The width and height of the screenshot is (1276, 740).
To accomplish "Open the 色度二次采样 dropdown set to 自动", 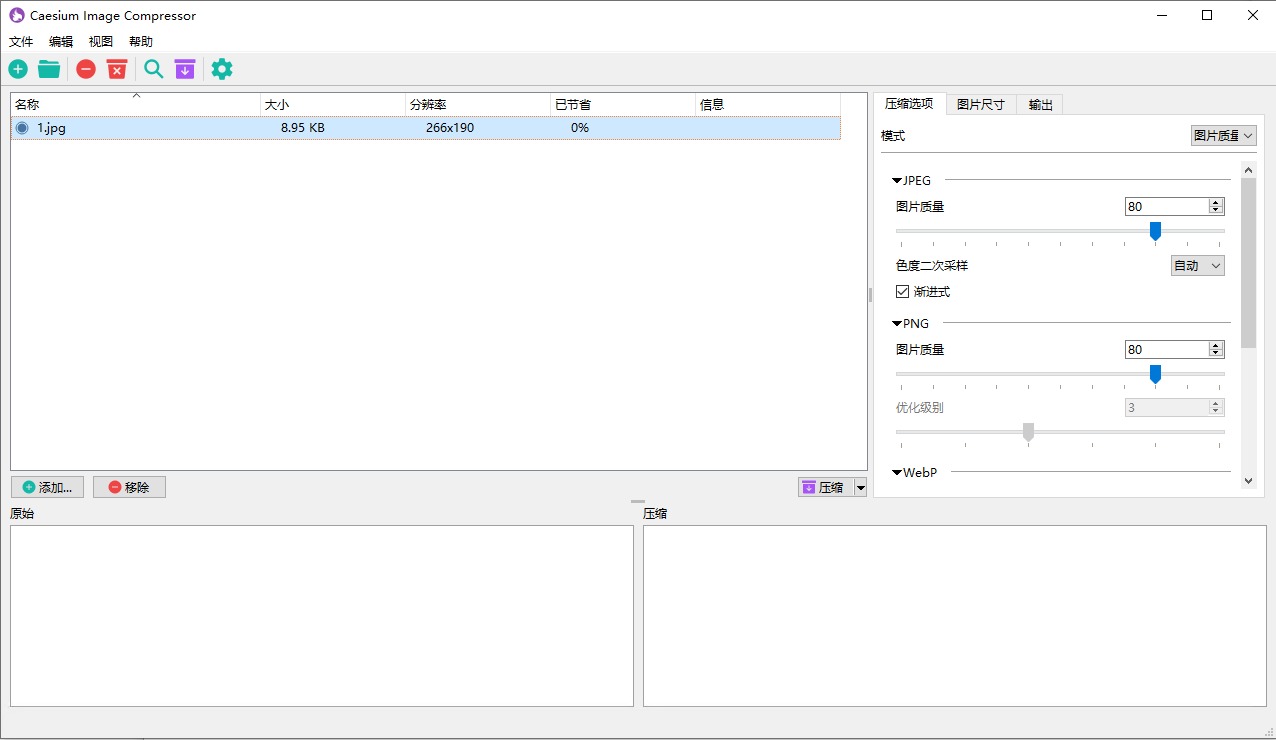I will click(1197, 266).
